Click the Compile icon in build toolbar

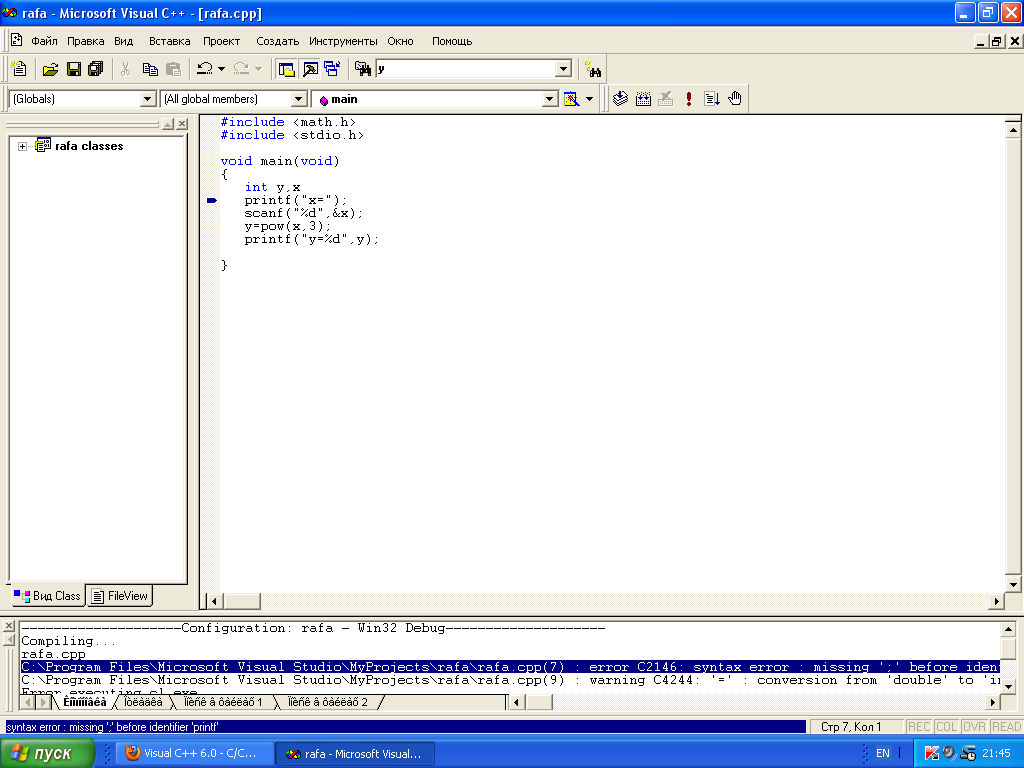click(x=620, y=99)
